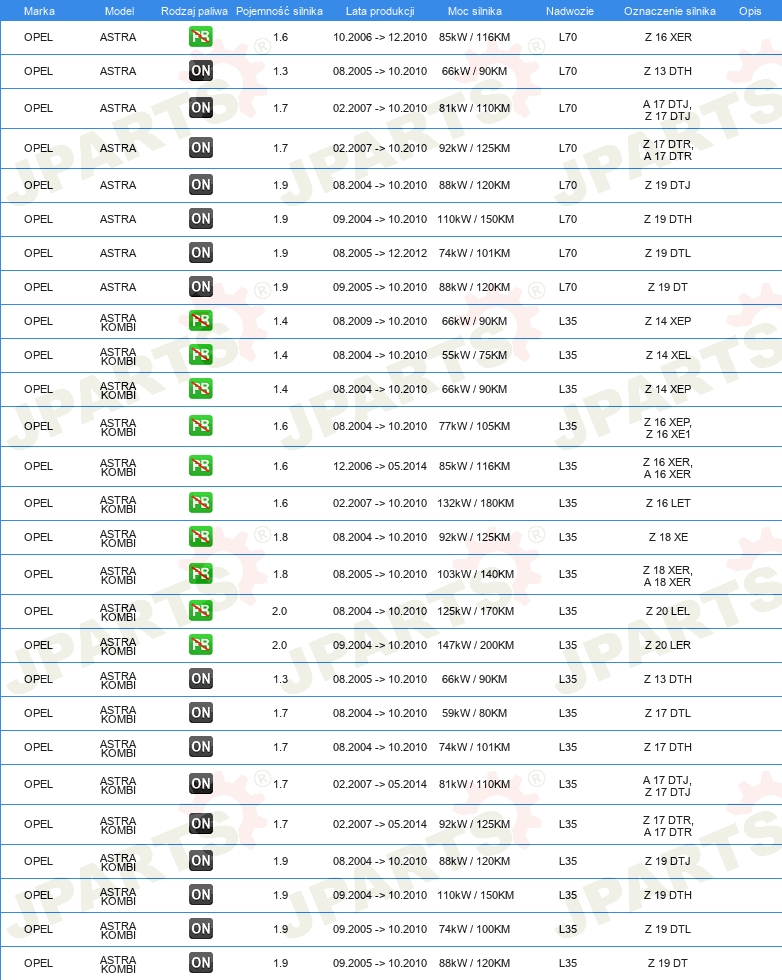Click the Rodzaj paliwa column header

(x=194, y=11)
